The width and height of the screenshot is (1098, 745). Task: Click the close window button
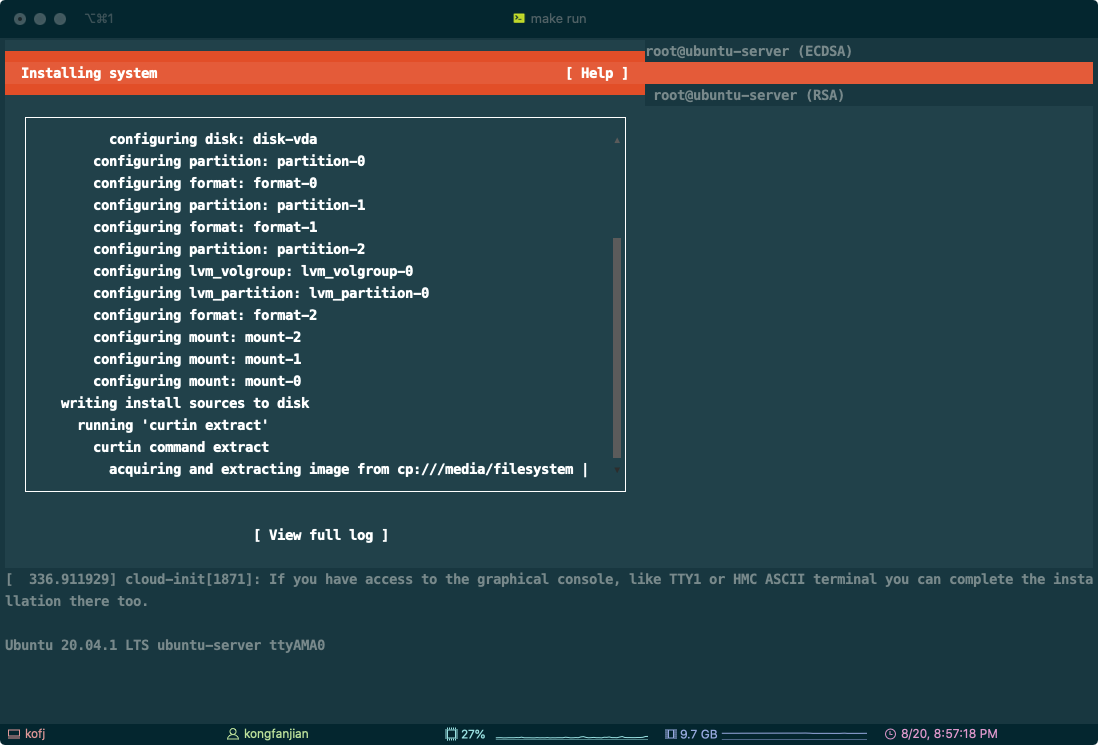coord(20,19)
